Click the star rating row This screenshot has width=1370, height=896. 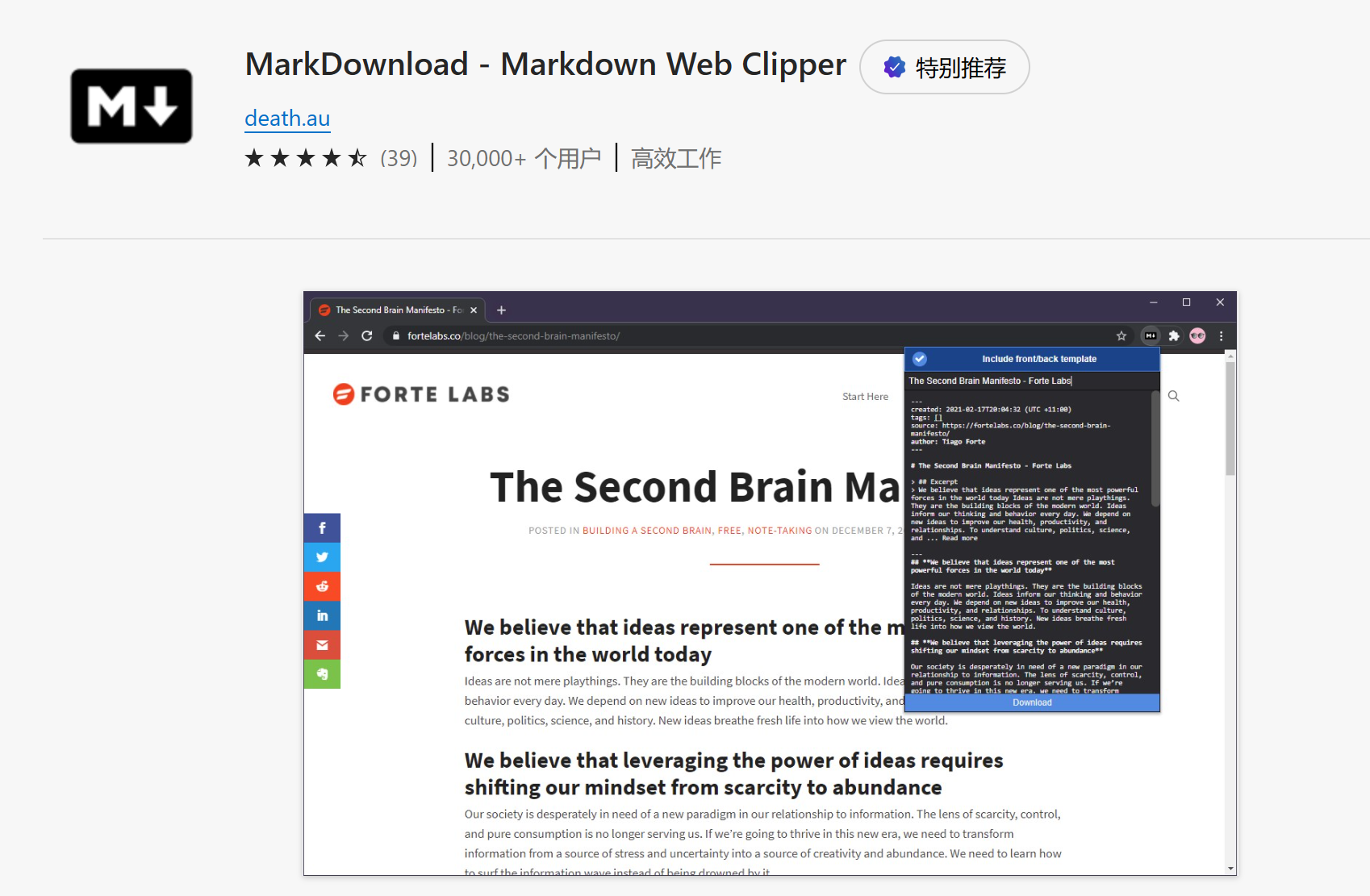[x=306, y=158]
